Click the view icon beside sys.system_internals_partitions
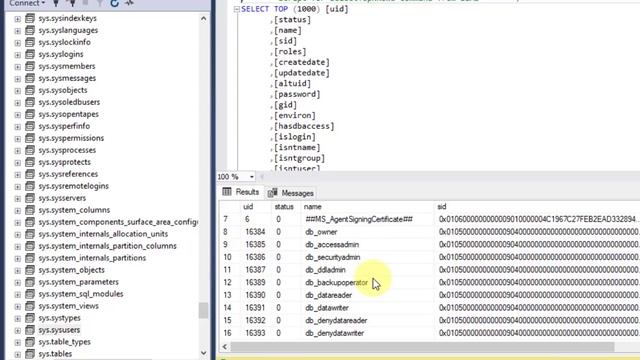This screenshot has width=640, height=360. 30,258
